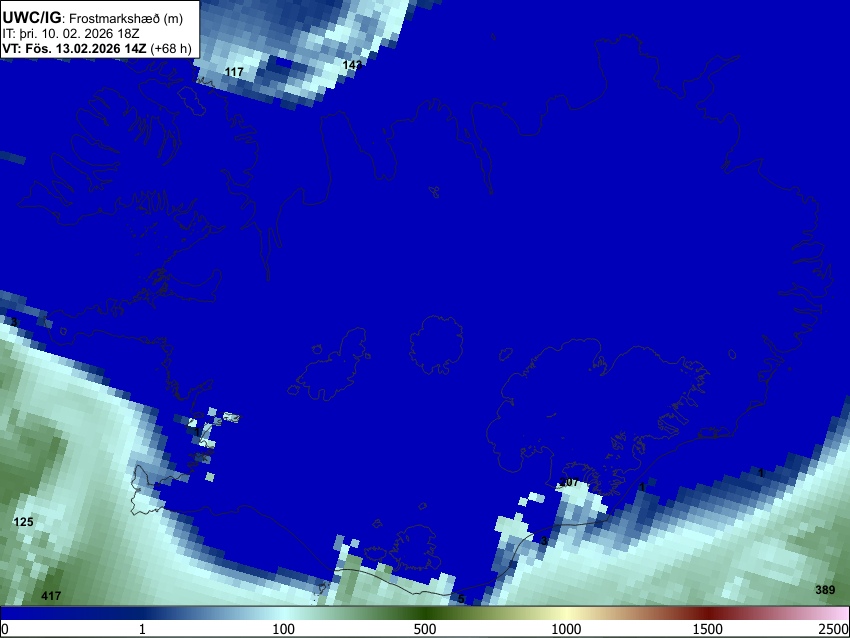
Task: Click the '1500' label on the color scale
Action: click(x=707, y=629)
